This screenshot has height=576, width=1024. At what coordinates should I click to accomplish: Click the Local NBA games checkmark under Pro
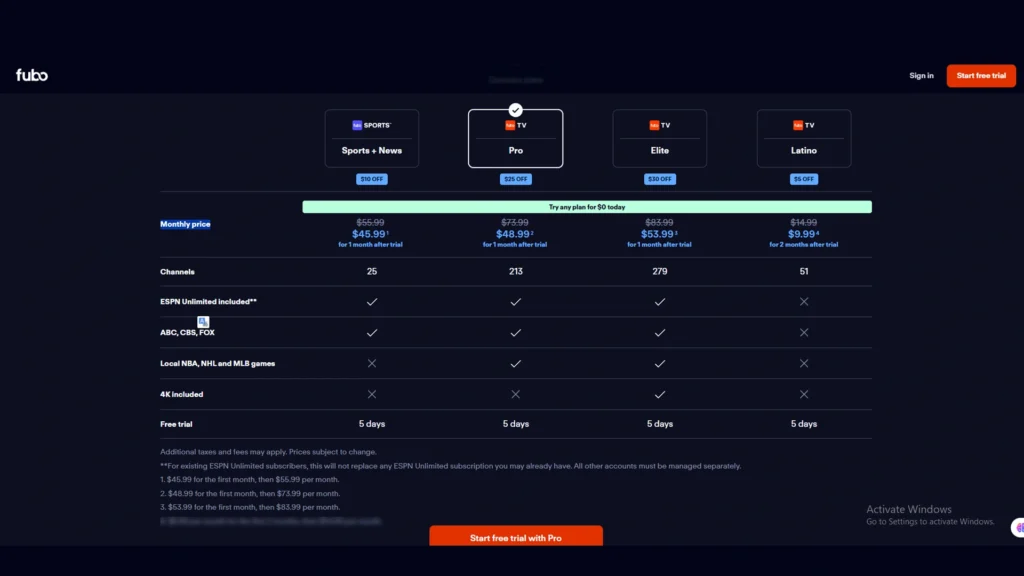(515, 363)
